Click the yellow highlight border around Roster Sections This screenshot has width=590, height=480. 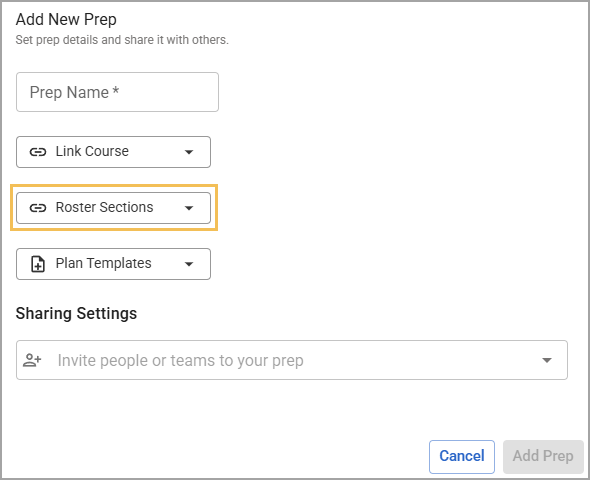click(114, 185)
